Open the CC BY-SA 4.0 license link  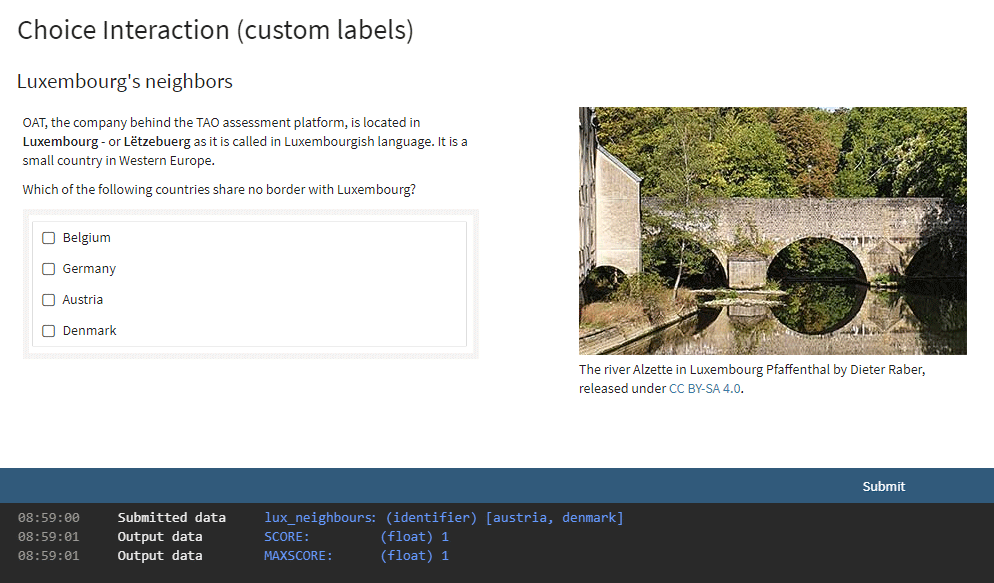coord(705,389)
